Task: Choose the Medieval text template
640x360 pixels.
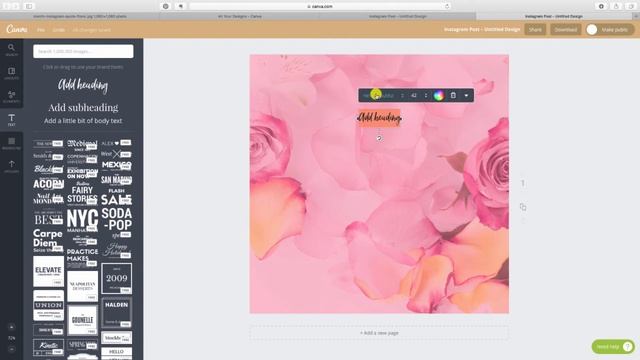Action: click(x=82, y=144)
